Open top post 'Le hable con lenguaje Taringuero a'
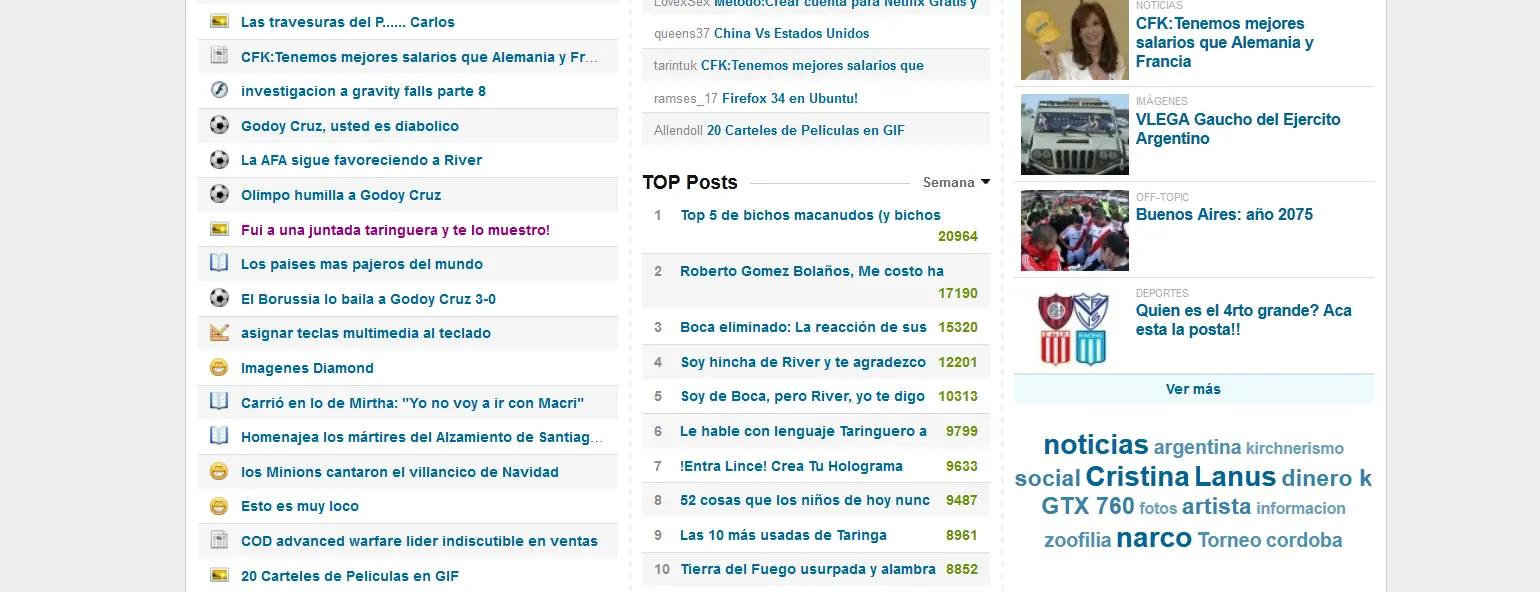 pyautogui.click(x=803, y=431)
